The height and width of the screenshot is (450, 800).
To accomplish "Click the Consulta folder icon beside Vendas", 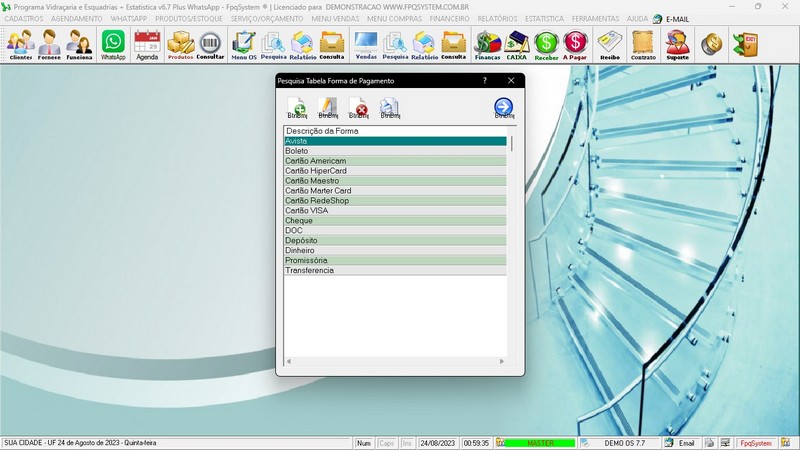I will point(332,45).
